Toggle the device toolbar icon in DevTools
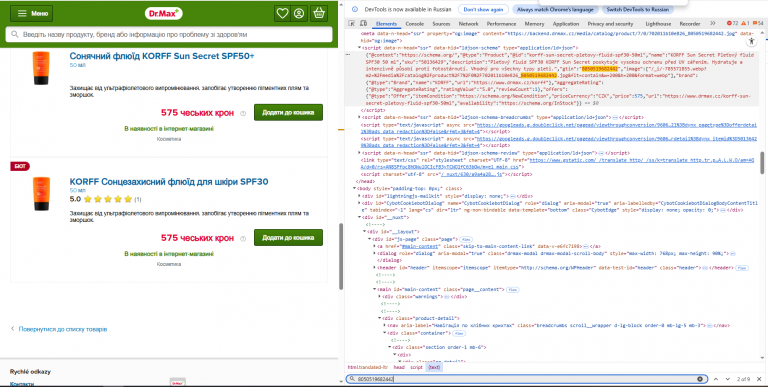Viewport: 768px width, 387px height. point(363,24)
